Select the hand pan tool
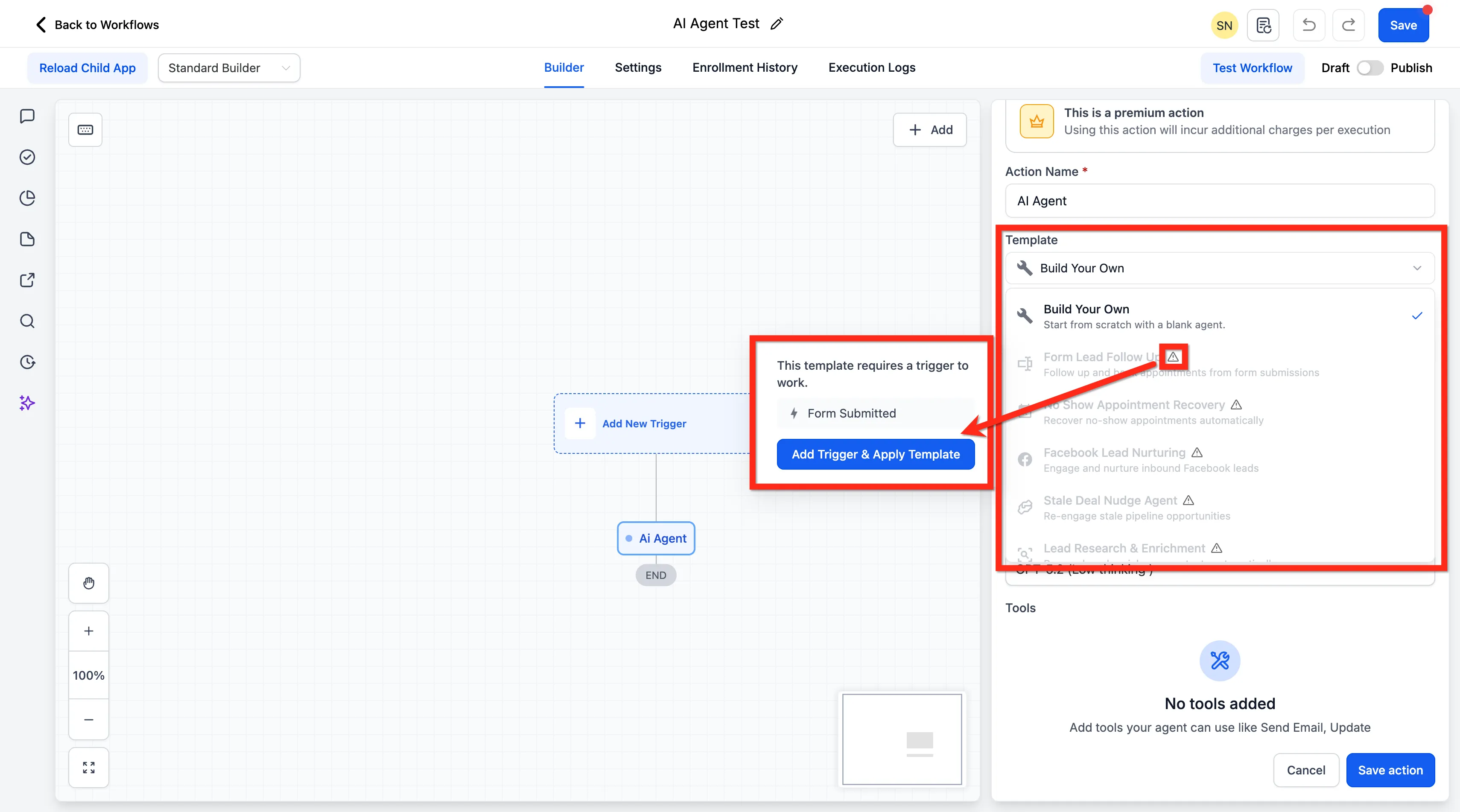Viewport: 1460px width, 812px height. [89, 583]
